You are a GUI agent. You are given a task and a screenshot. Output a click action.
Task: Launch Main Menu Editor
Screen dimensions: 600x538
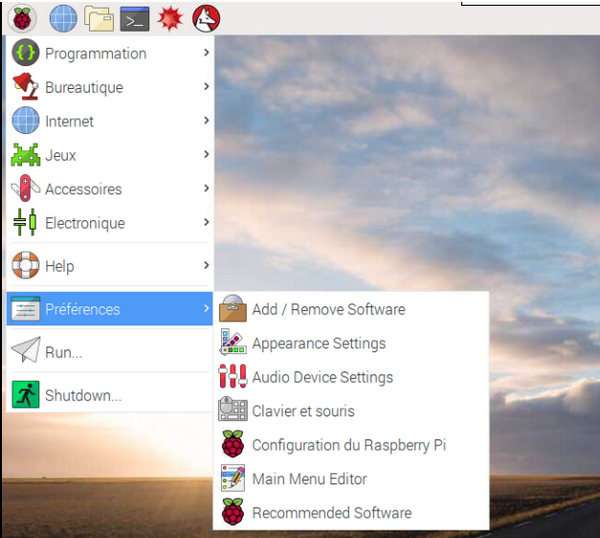tap(351, 478)
